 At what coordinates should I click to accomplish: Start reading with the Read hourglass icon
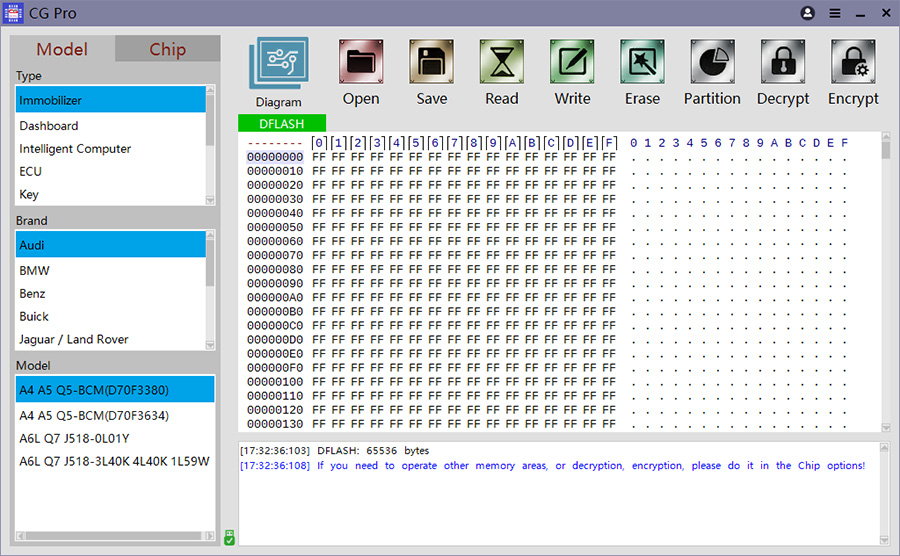tap(502, 64)
